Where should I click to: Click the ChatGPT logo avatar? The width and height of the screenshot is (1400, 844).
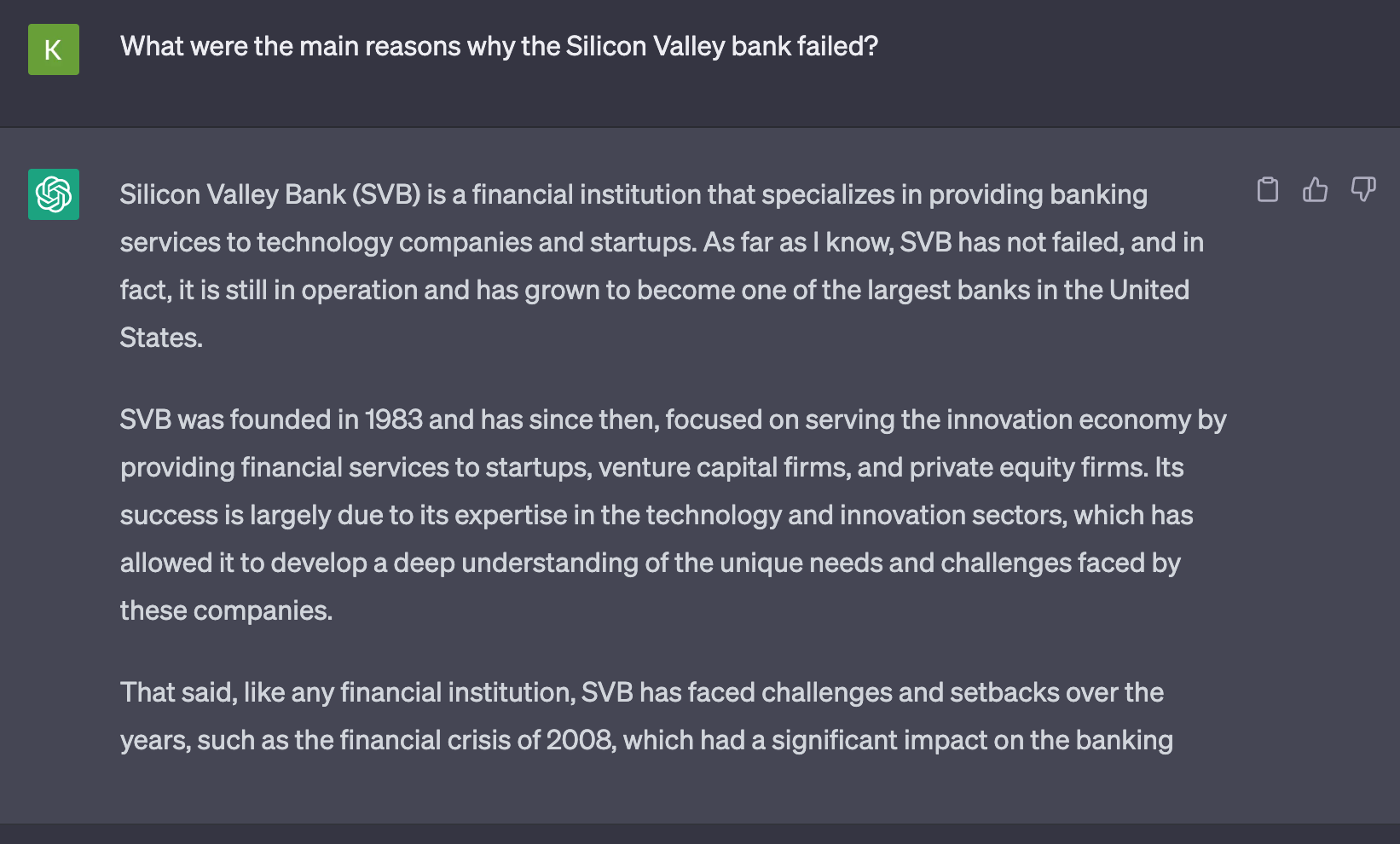(54, 194)
